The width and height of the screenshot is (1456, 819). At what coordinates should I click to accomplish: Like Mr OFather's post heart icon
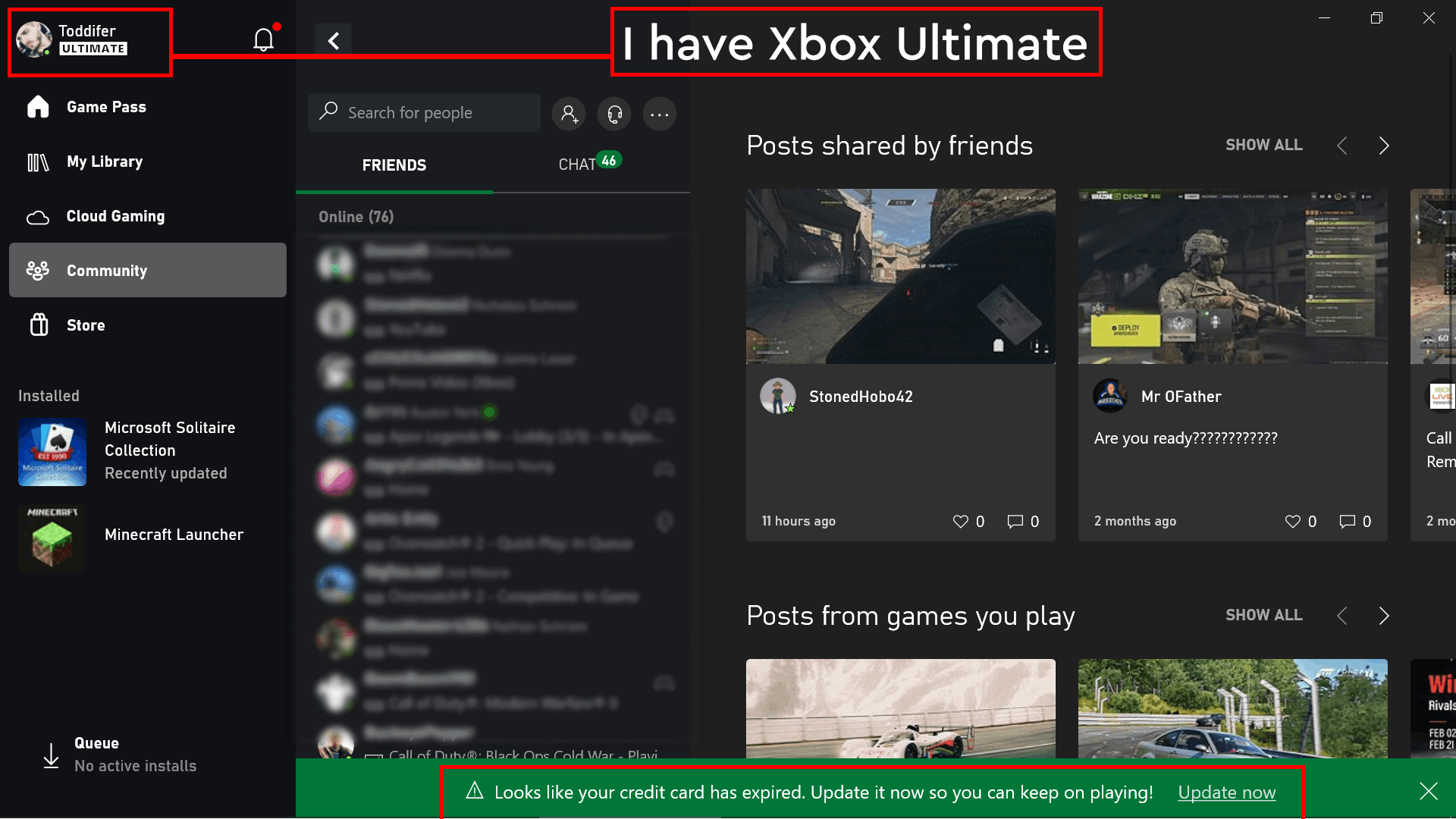(1293, 521)
